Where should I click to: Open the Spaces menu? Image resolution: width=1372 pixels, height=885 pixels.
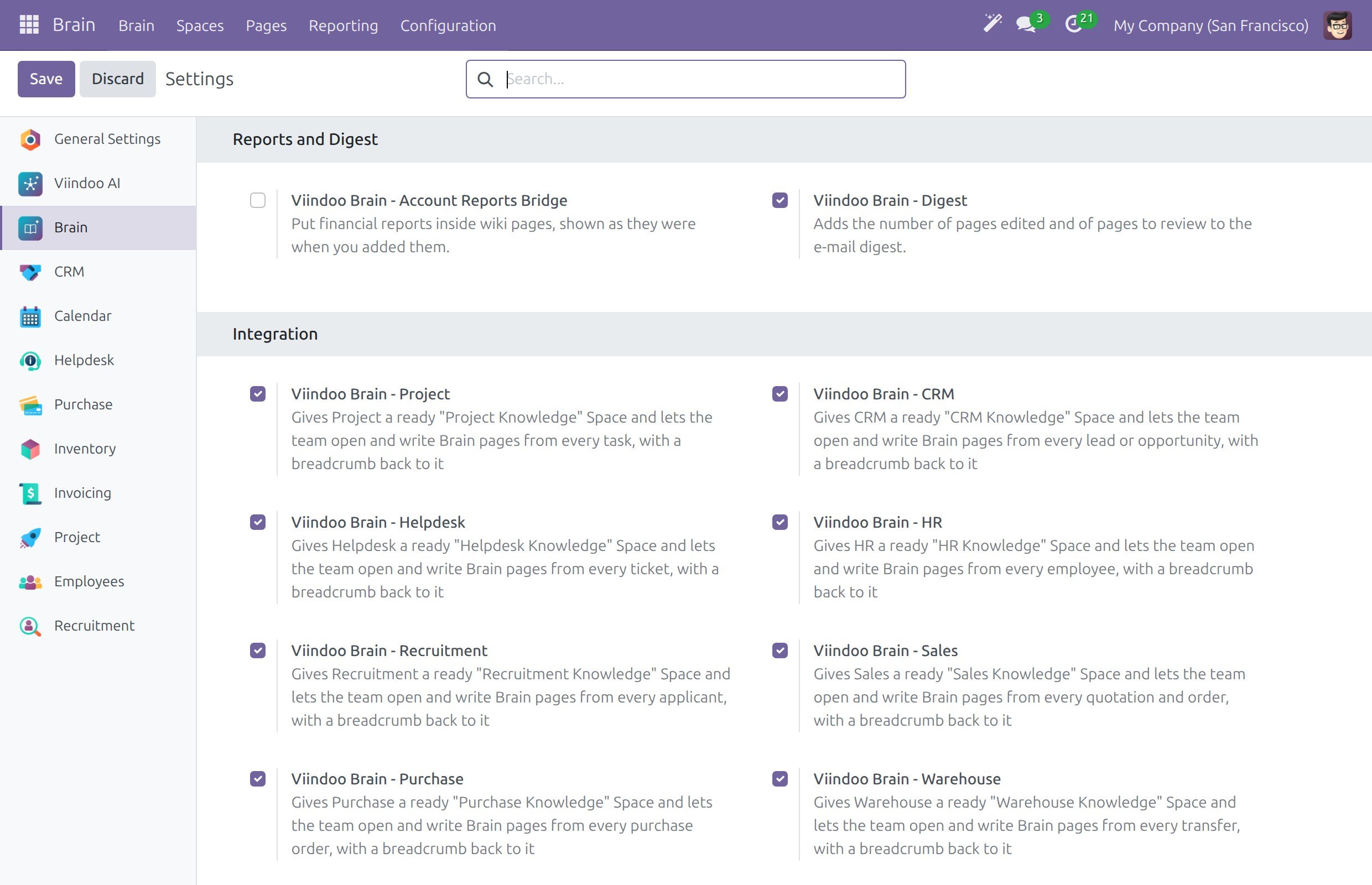(200, 25)
